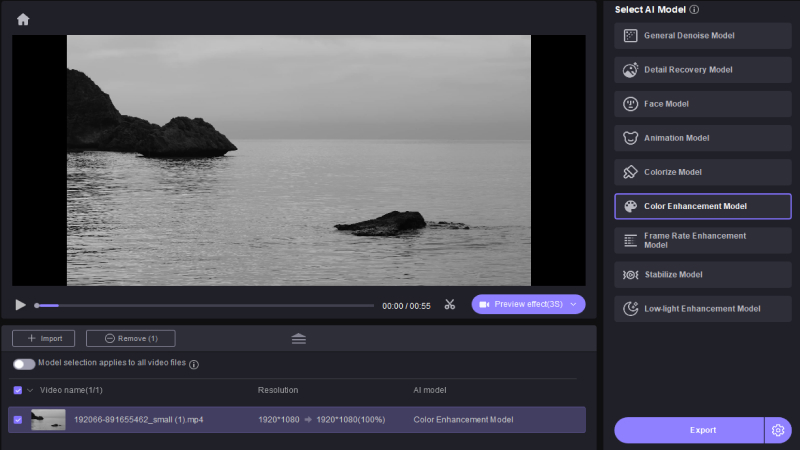
Task: Click the Import button
Action: click(x=43, y=339)
